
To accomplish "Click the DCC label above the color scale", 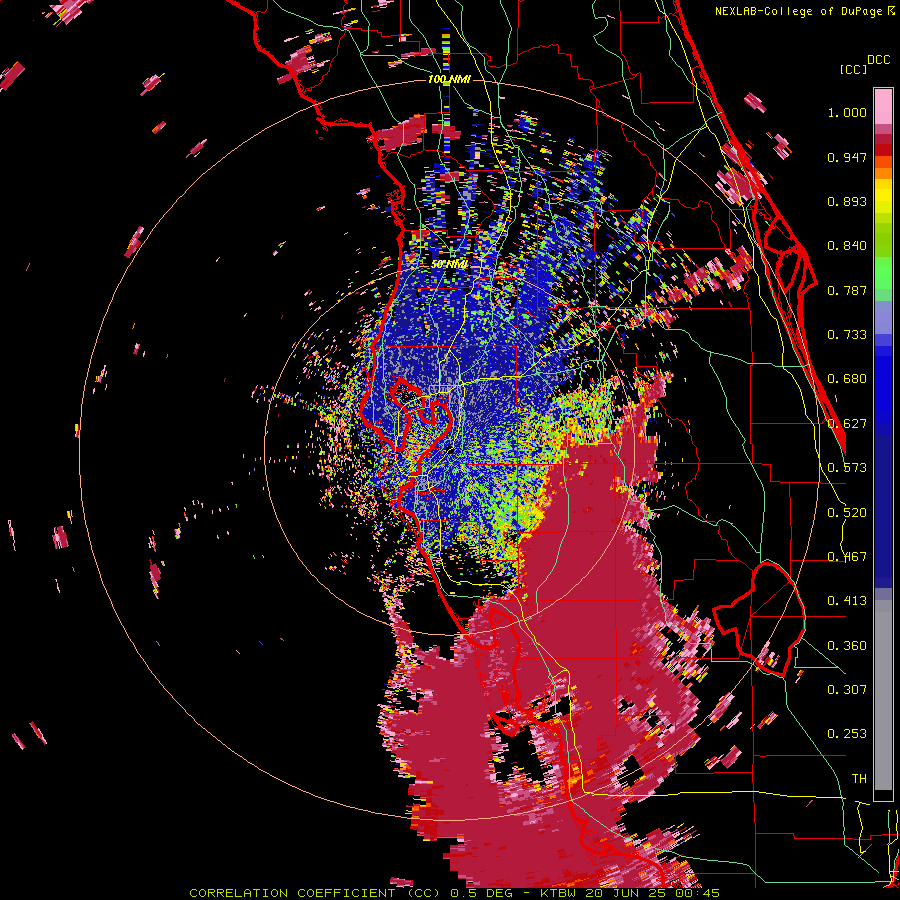I will (x=878, y=60).
